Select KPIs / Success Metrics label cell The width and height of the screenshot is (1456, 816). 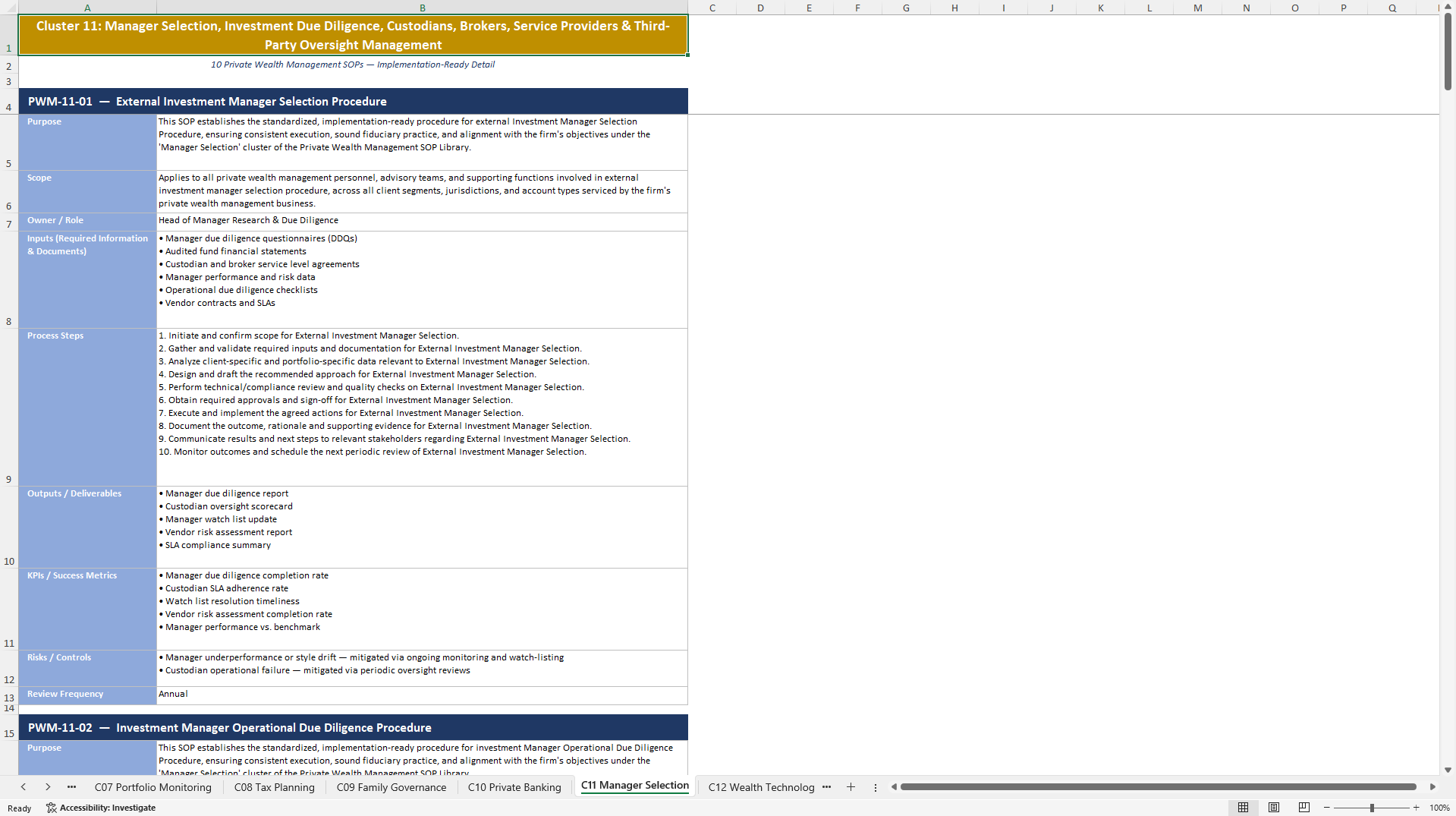(87, 610)
